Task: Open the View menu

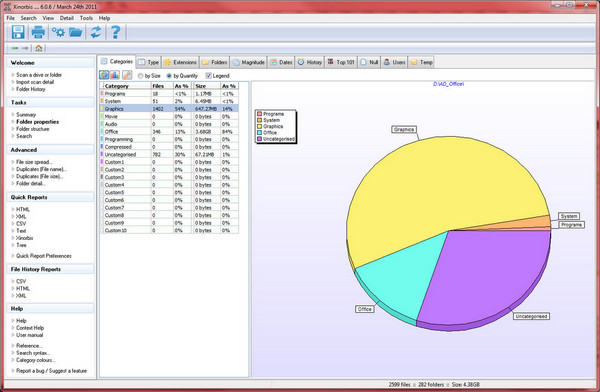Action: 48,18
